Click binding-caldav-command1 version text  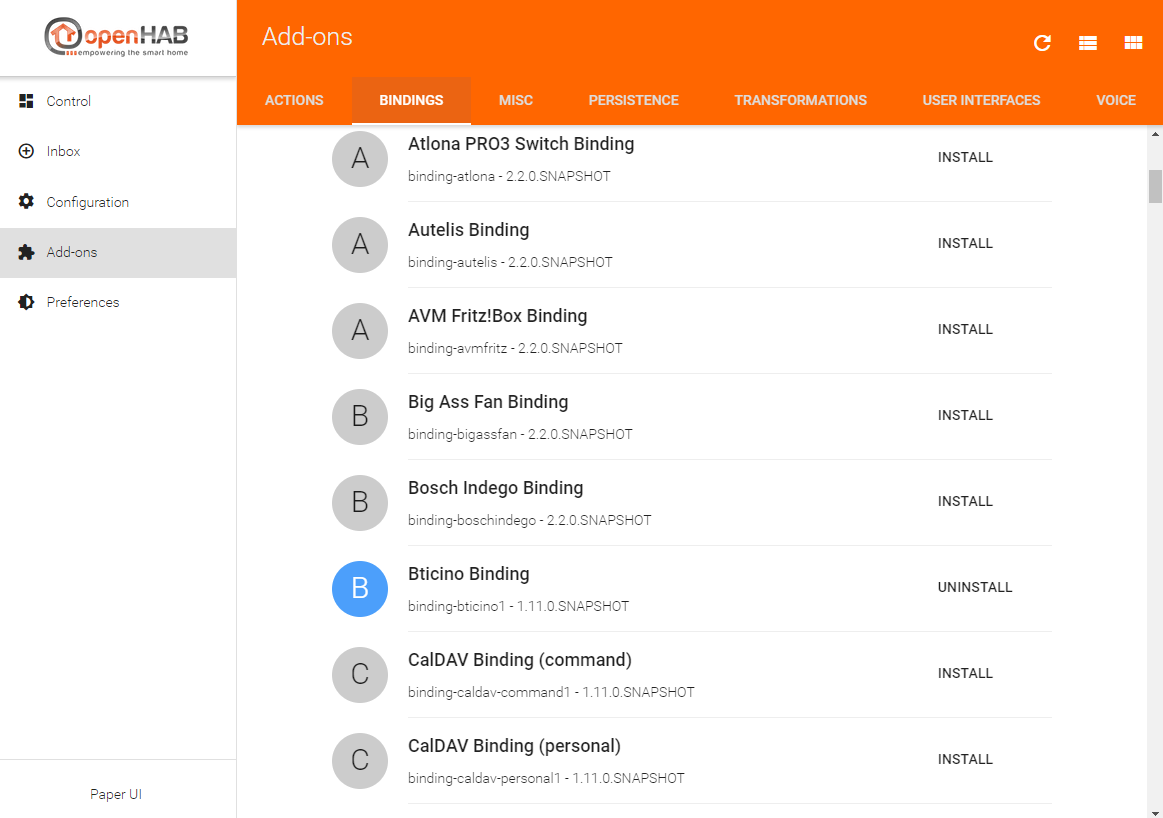[x=551, y=693]
